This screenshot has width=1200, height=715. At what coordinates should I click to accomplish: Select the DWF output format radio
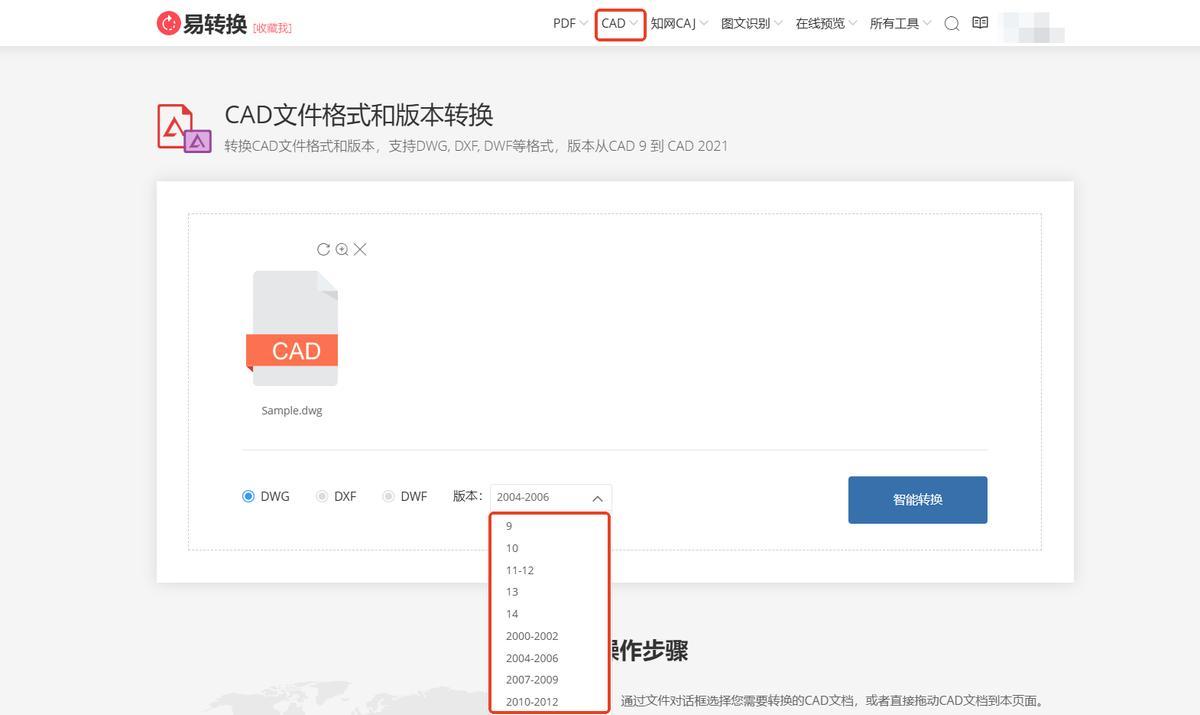388,496
